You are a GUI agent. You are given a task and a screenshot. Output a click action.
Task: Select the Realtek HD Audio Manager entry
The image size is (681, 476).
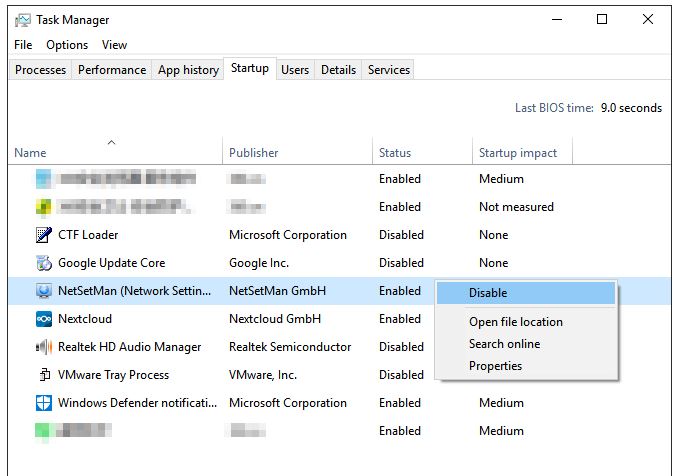tap(129, 347)
